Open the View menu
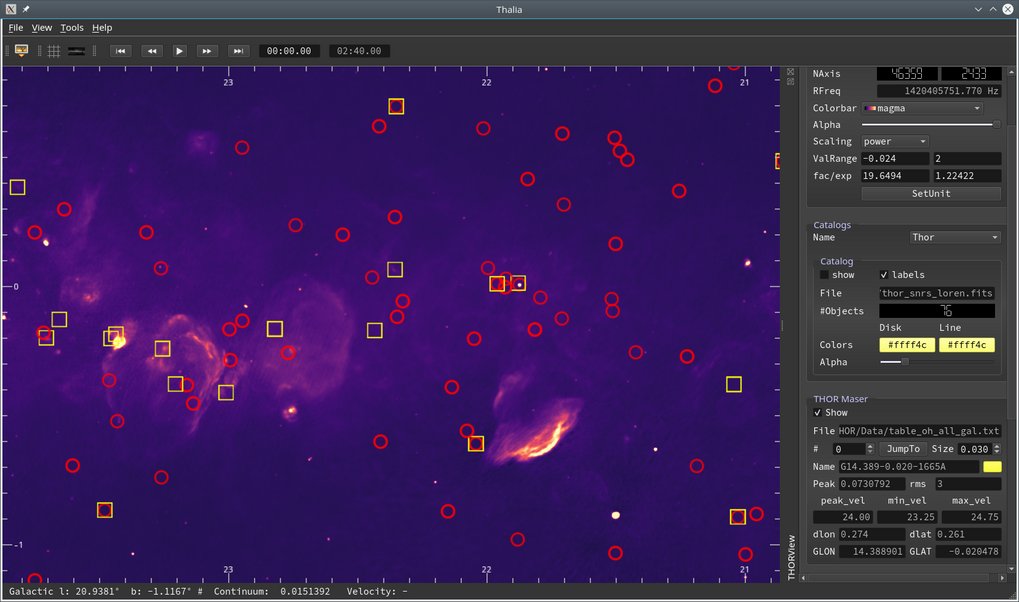The image size is (1019, 602). click(x=42, y=28)
